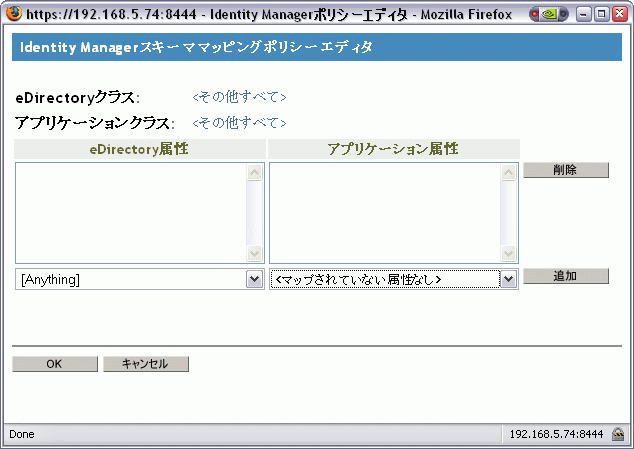Open the [Anything] eDirectory attribute dropdown

point(139,279)
